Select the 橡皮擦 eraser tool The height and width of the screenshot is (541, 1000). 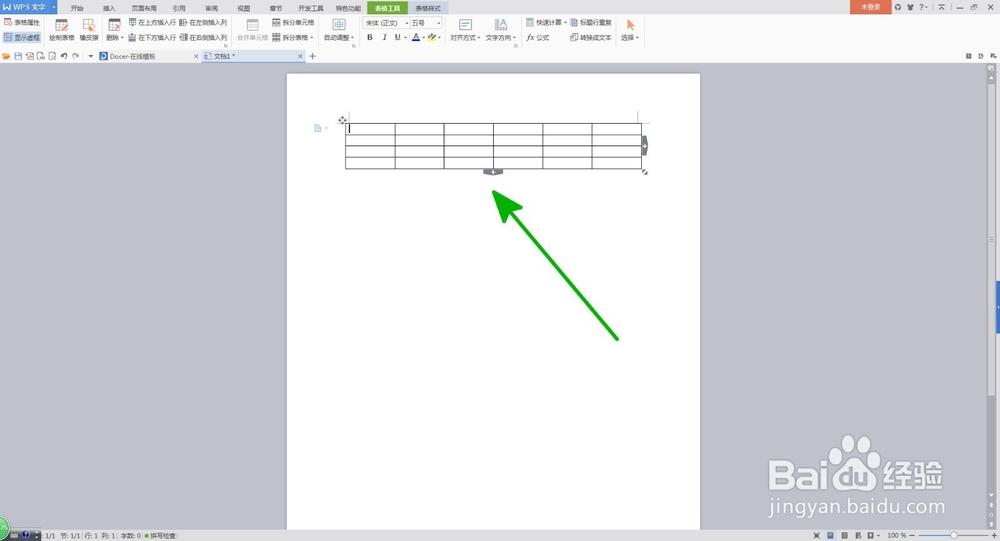(x=89, y=30)
